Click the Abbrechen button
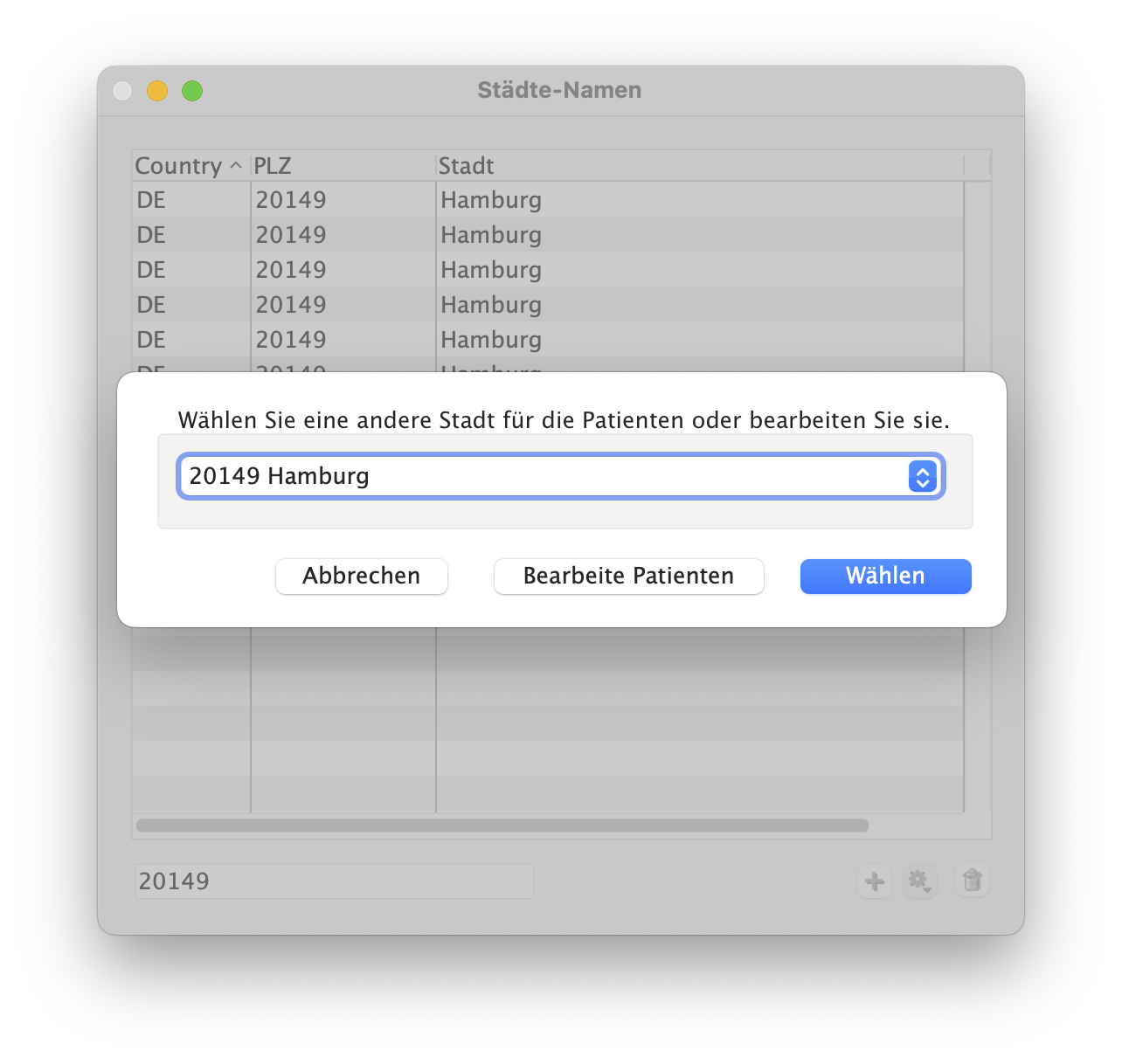 pos(362,577)
